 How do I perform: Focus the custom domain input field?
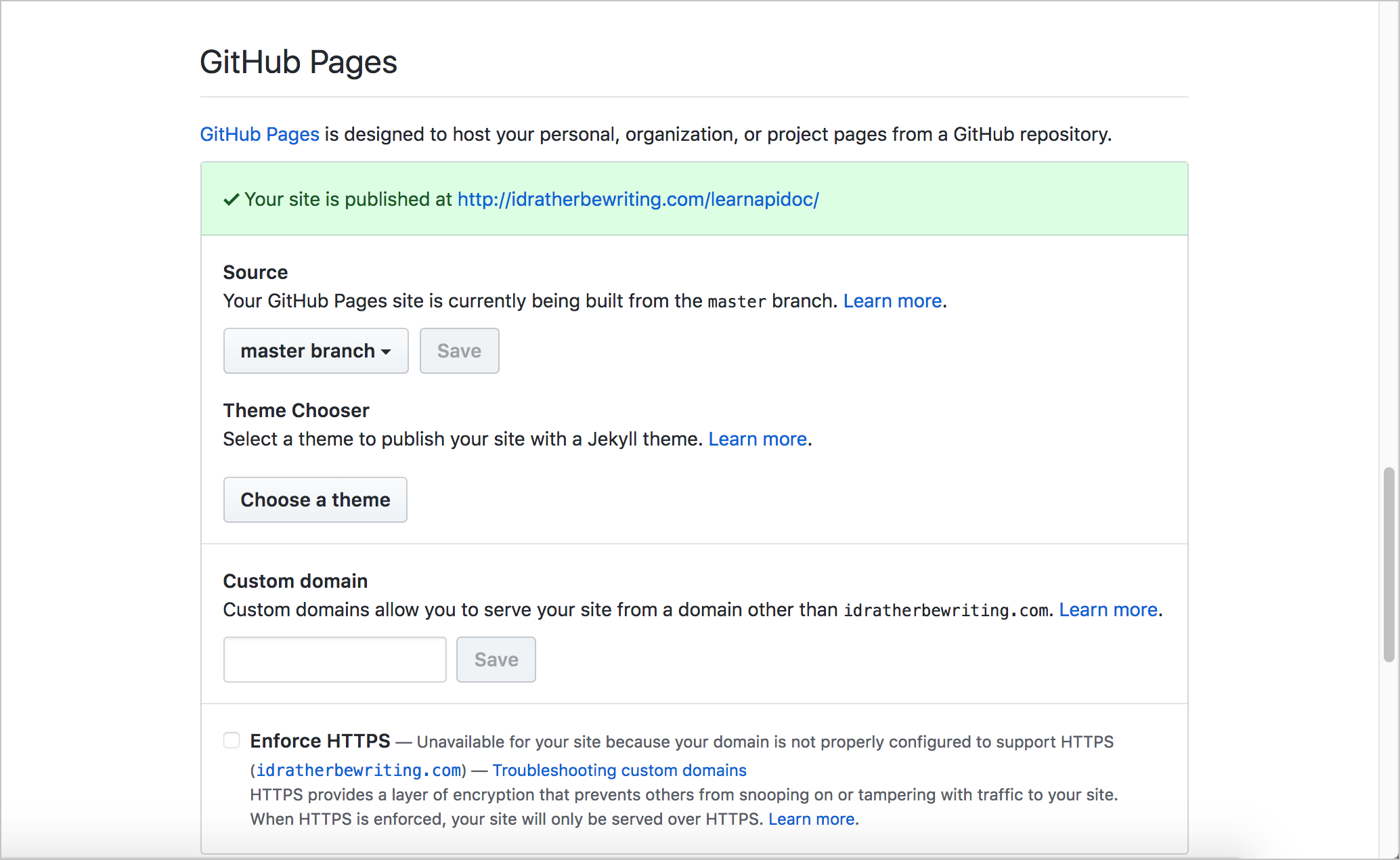tap(334, 660)
